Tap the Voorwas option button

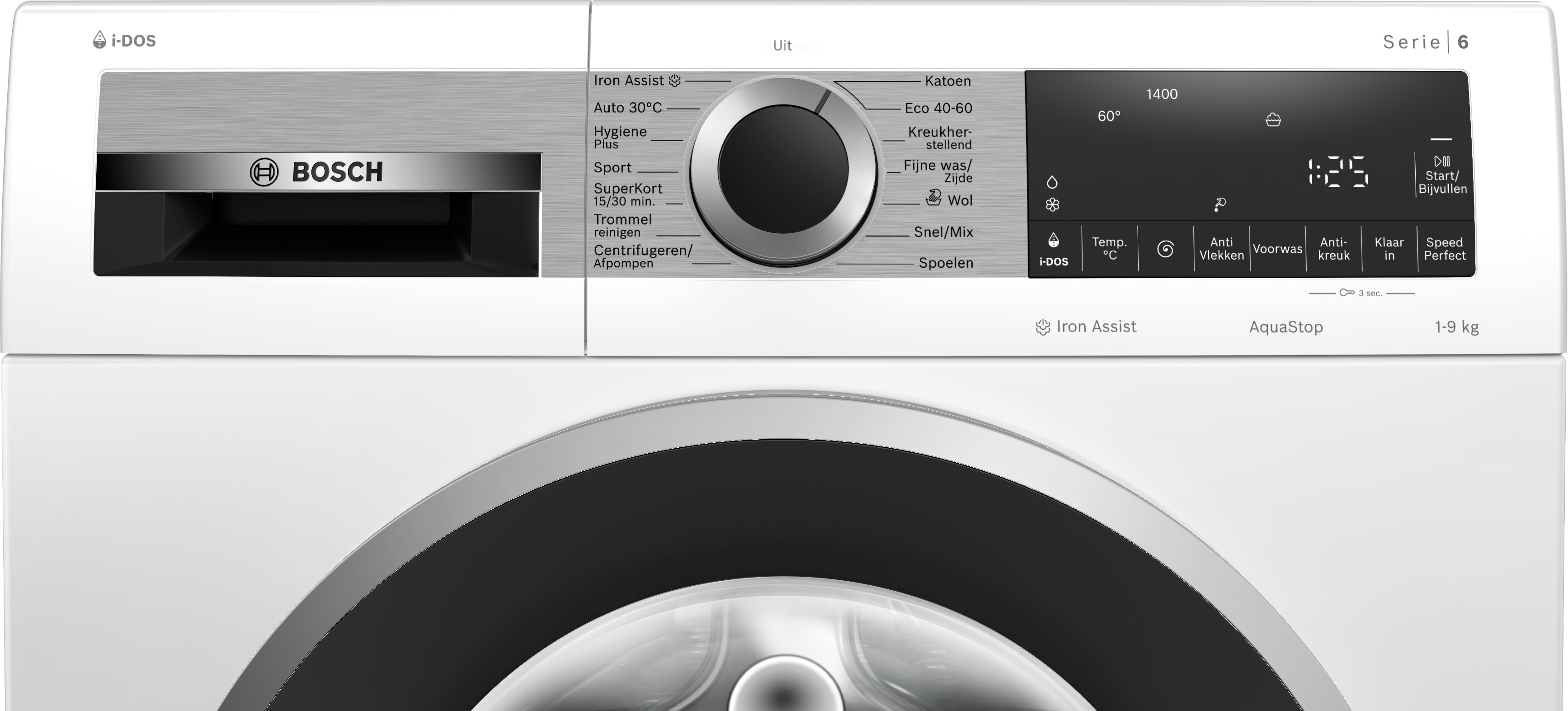pos(1277,249)
